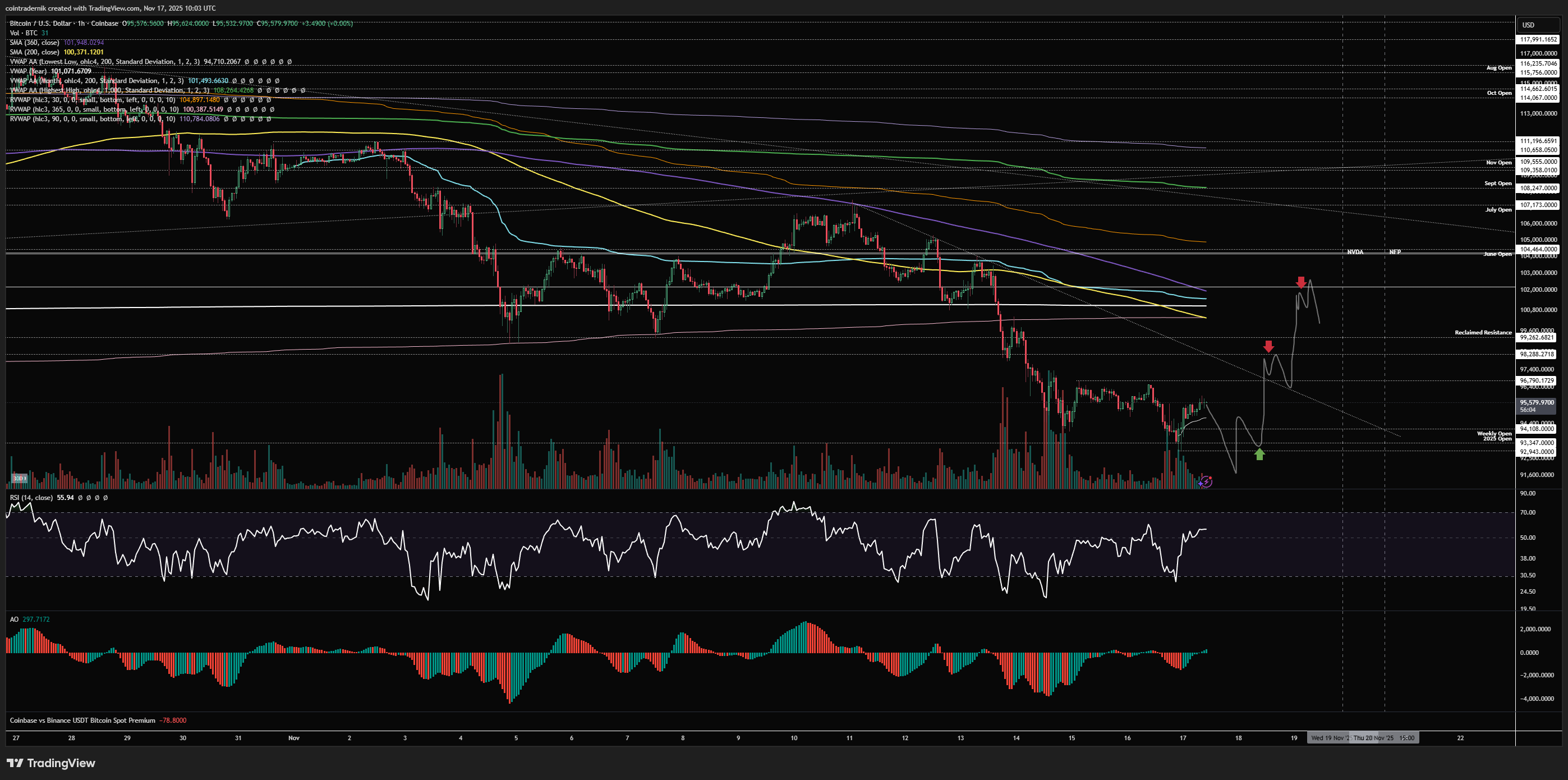Click the Reclaimed Resistance text label

pos(1483,332)
